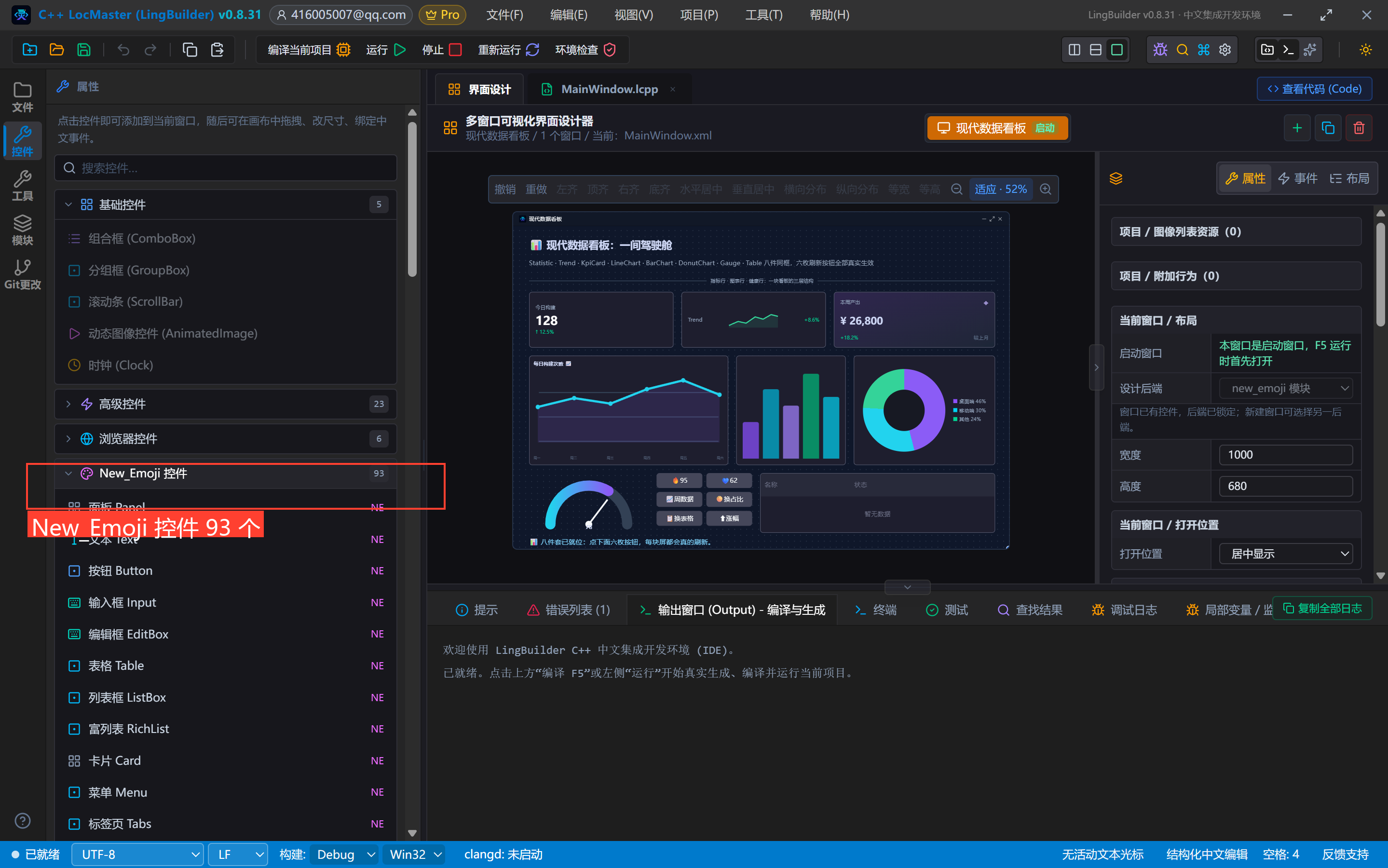Delete window with red trash icon
Screen dimensions: 1388x868
coord(1359,128)
